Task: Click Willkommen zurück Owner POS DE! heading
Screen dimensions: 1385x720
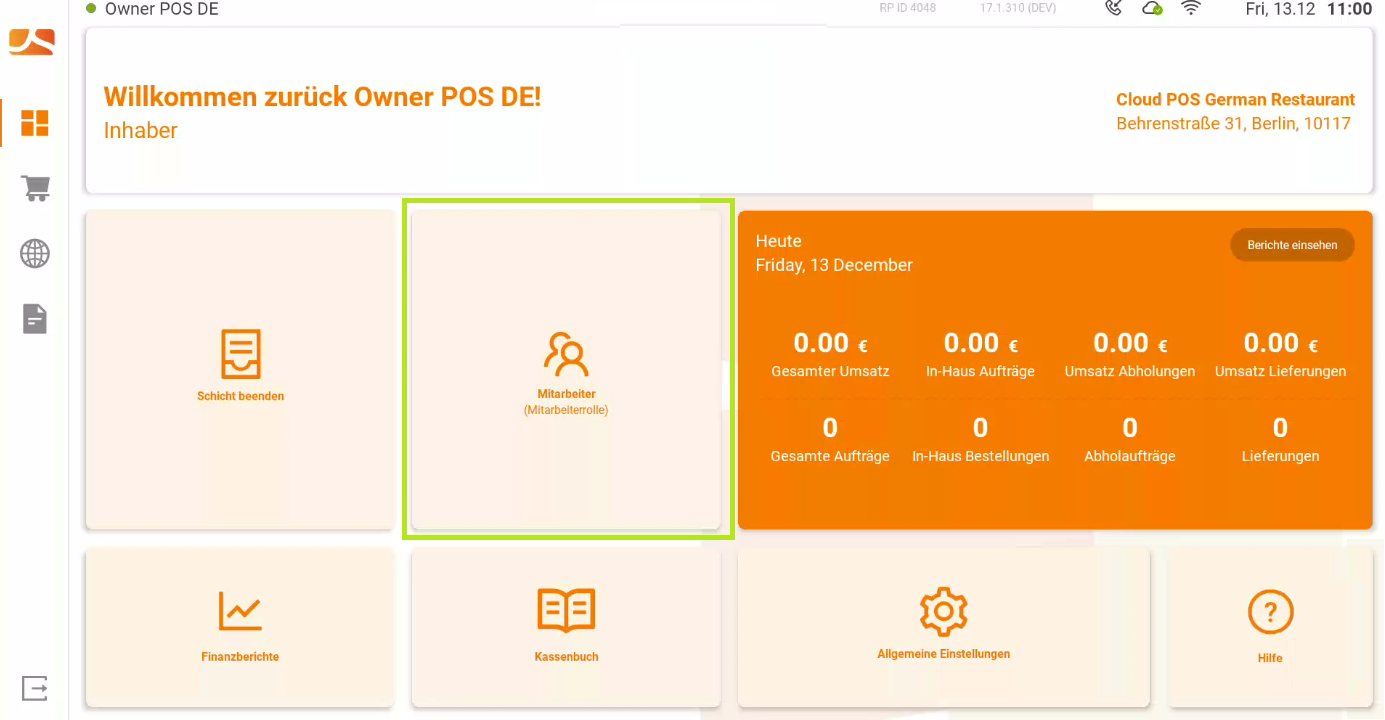Action: pos(322,97)
